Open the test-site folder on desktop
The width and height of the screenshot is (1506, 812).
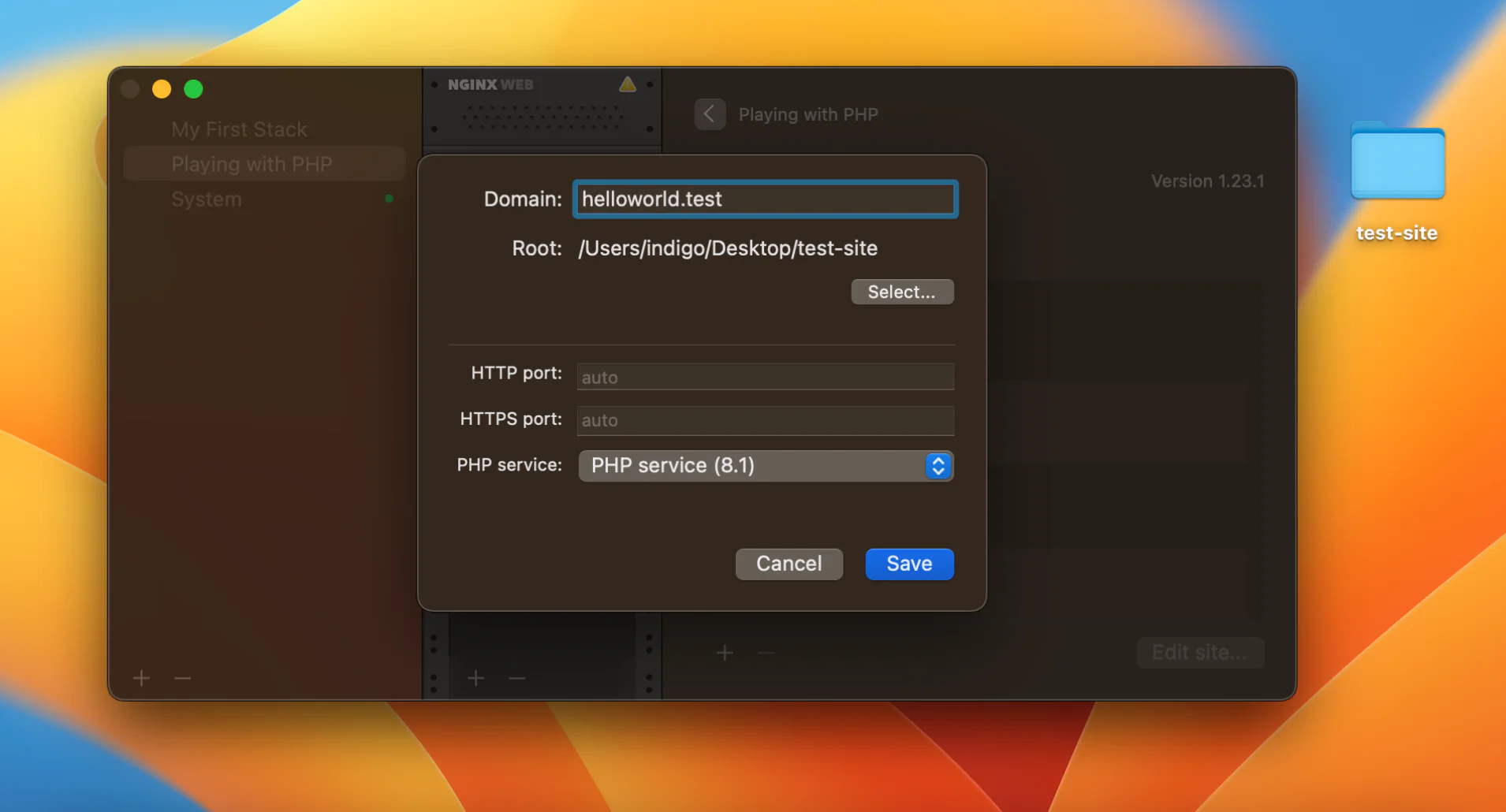click(1397, 164)
